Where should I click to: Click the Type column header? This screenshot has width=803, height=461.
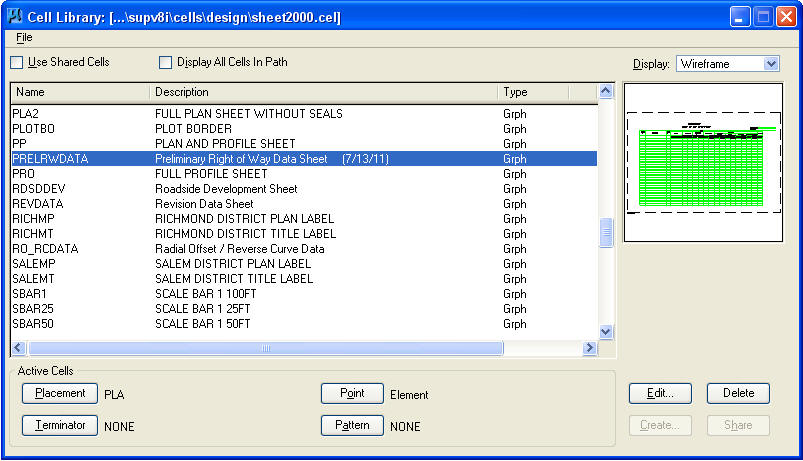tap(532, 92)
